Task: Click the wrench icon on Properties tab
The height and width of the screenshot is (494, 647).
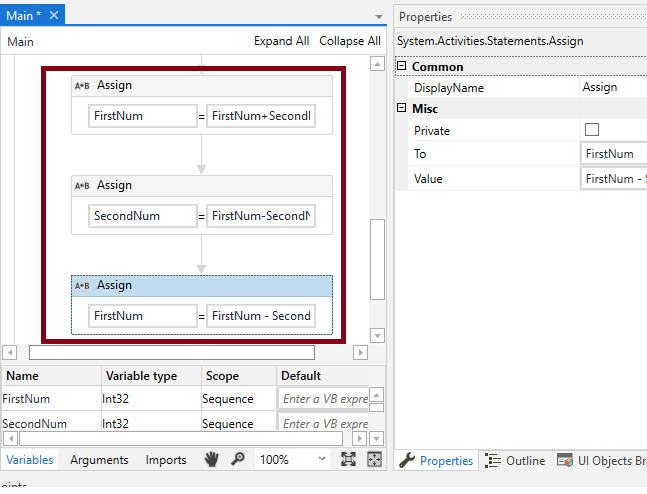Action: [x=407, y=461]
